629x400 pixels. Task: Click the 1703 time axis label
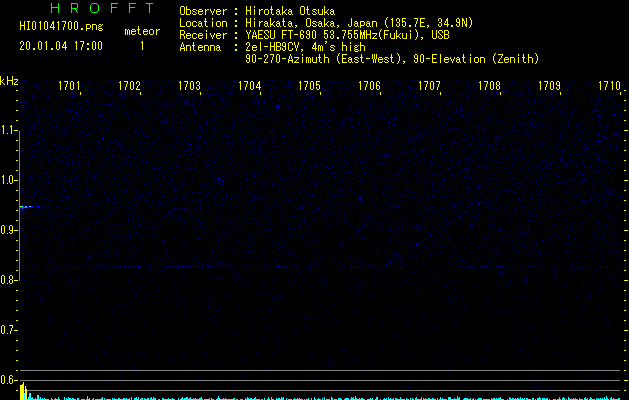point(189,86)
